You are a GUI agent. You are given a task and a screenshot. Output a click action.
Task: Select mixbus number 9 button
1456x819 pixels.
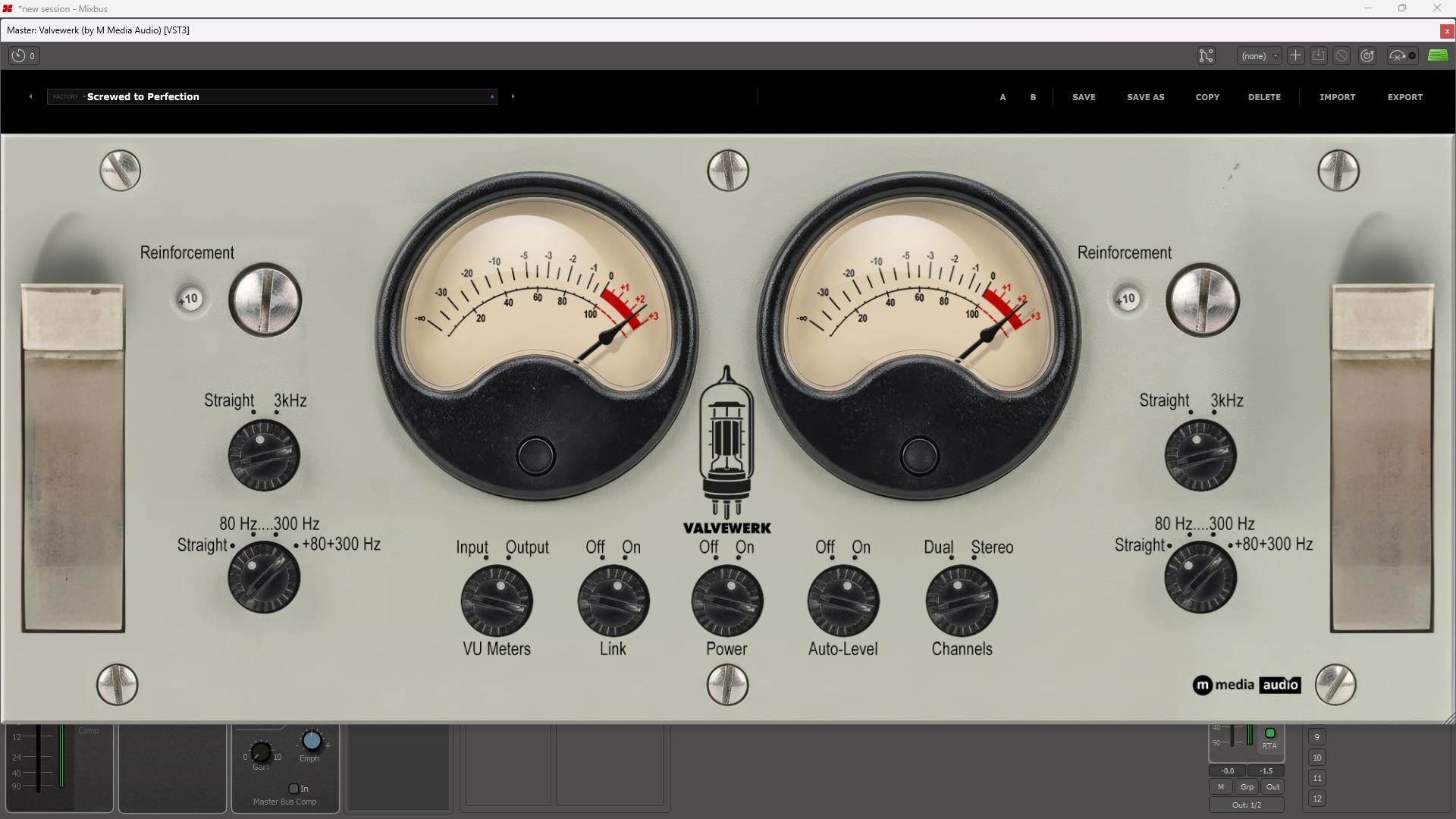[x=1317, y=737]
